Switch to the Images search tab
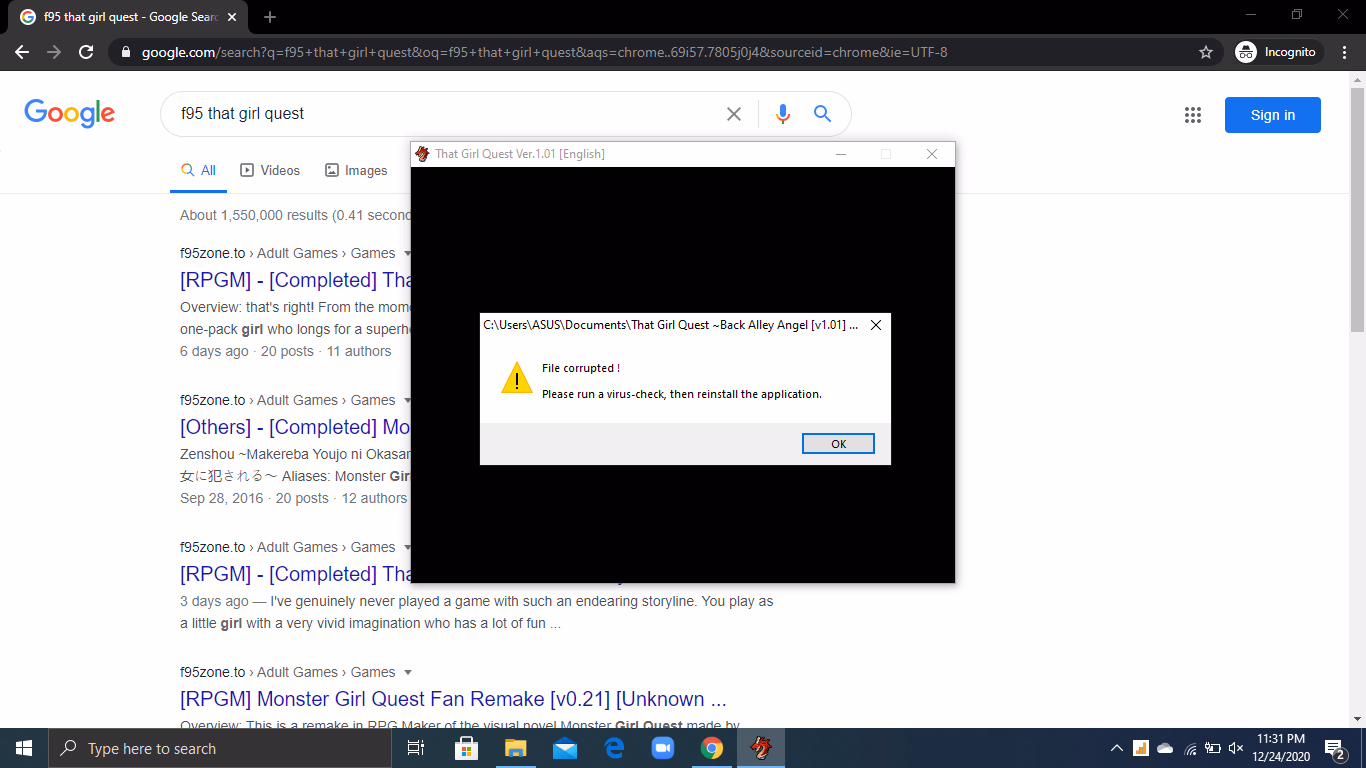1366x768 pixels. (356, 171)
